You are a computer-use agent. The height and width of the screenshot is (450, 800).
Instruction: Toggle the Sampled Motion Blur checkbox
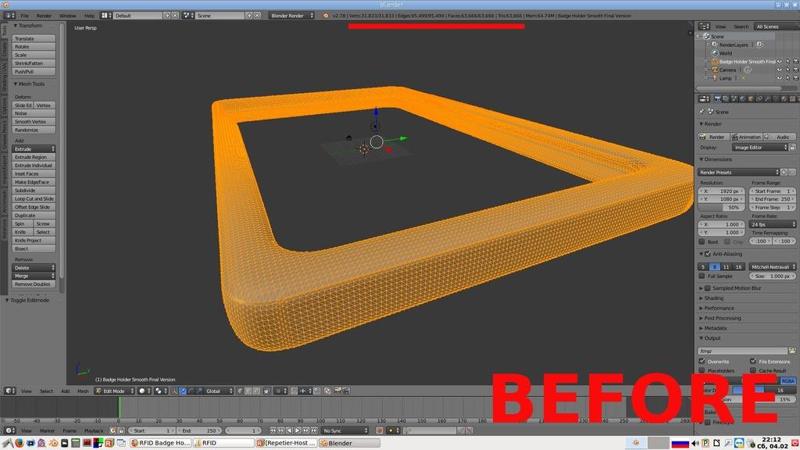pos(708,288)
